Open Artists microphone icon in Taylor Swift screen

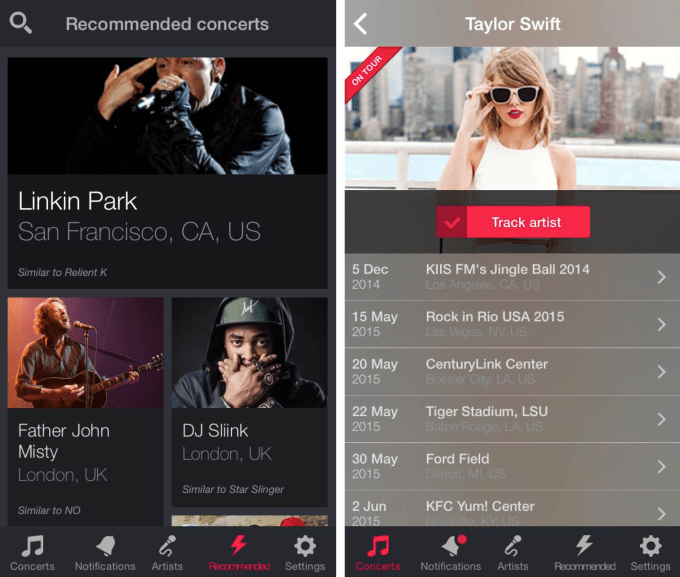[x=513, y=546]
